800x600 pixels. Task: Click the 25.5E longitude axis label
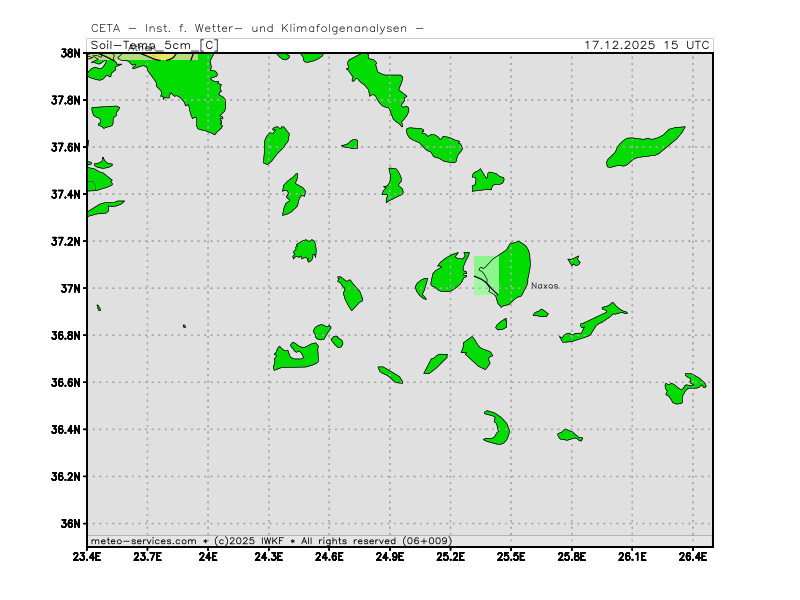coord(511,556)
